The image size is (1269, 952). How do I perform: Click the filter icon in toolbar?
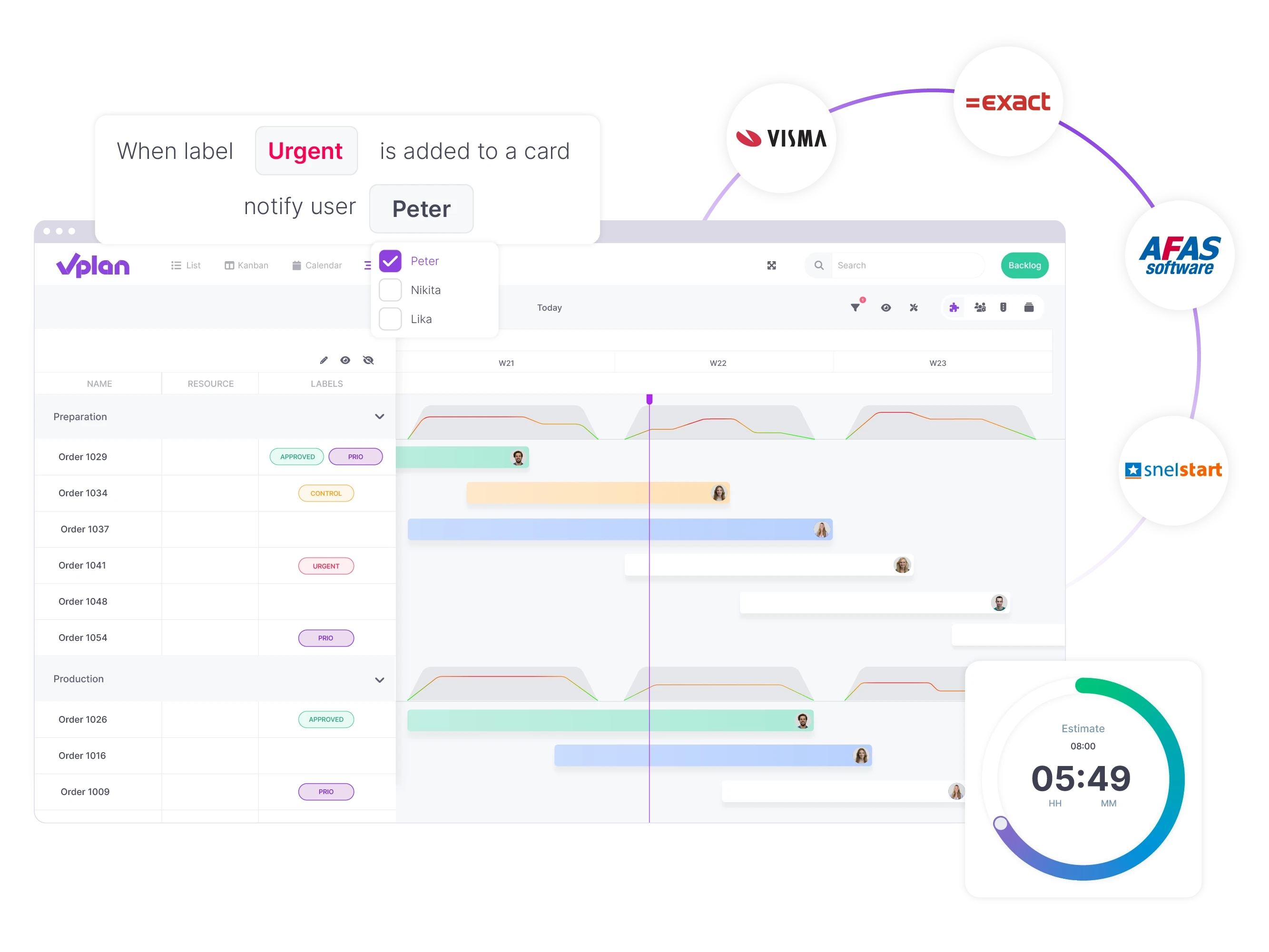pyautogui.click(x=854, y=308)
